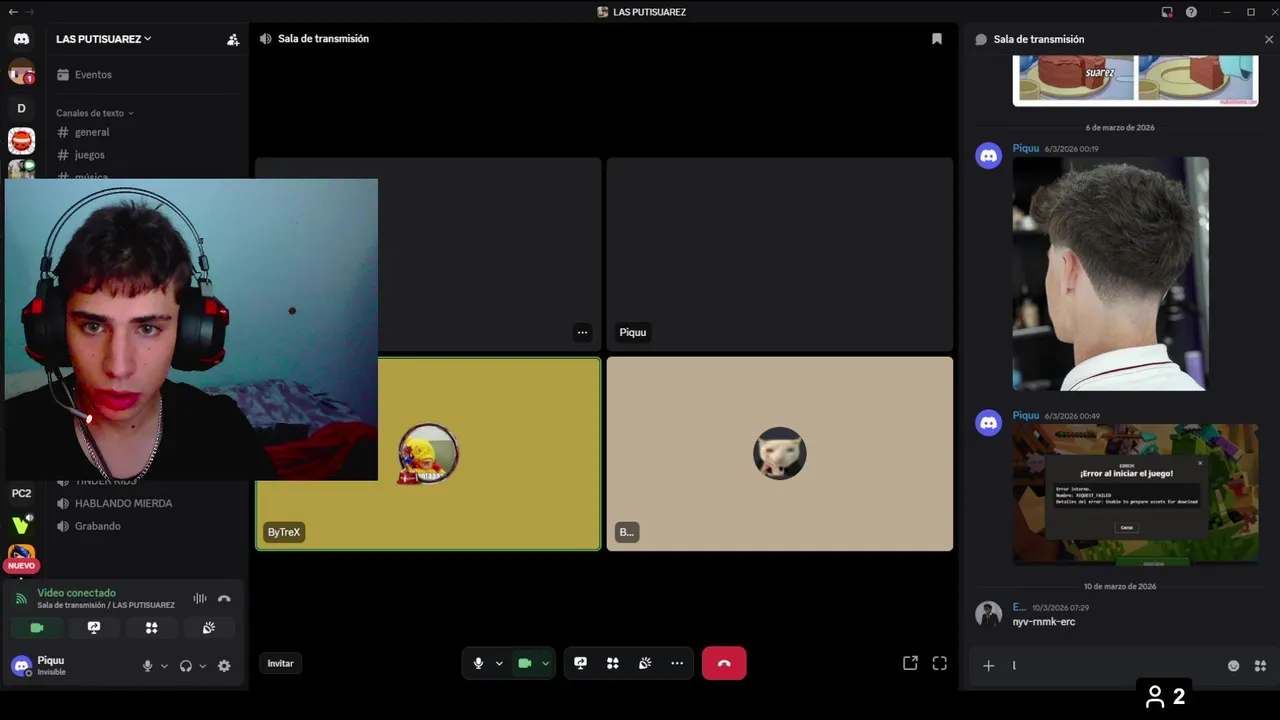Open the game error screenshot in chat

coord(1135,494)
